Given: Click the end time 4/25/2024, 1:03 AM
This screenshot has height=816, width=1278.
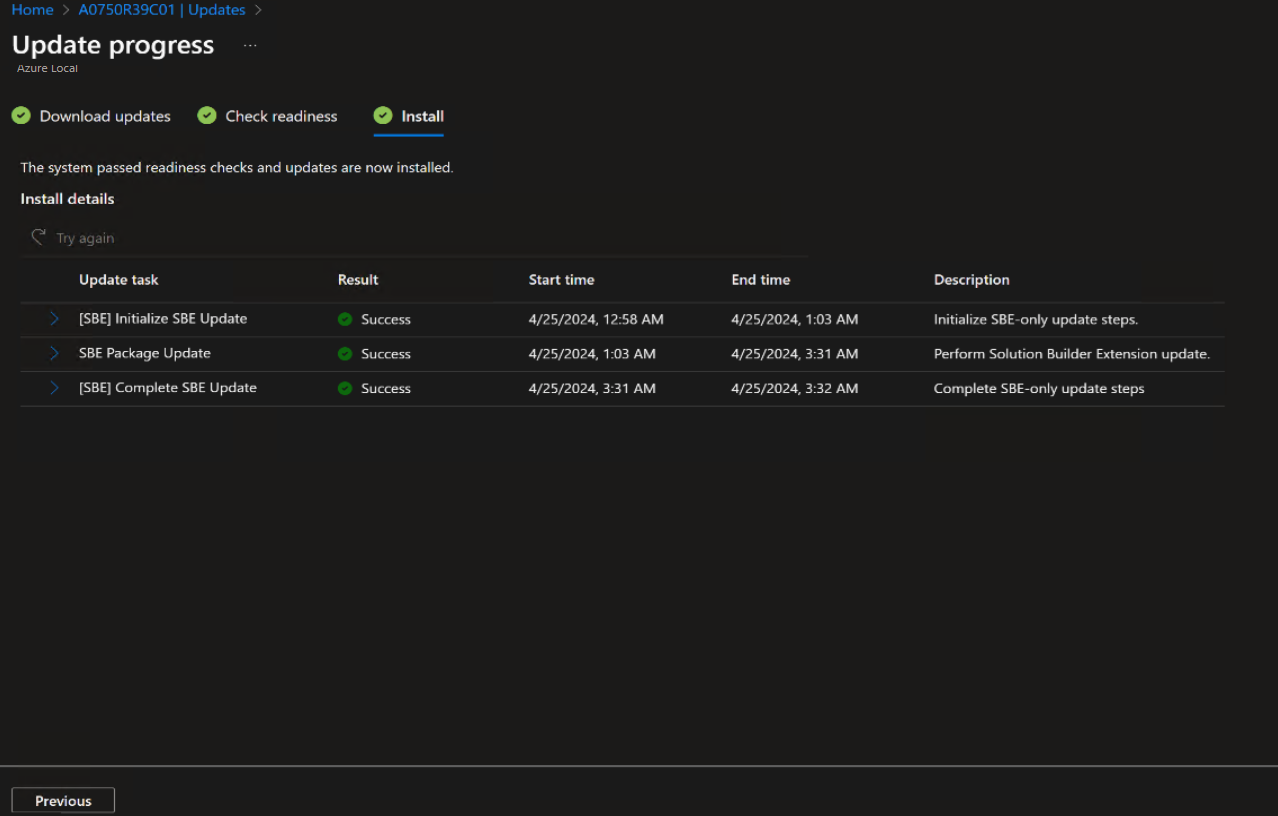Looking at the screenshot, I should tap(795, 320).
